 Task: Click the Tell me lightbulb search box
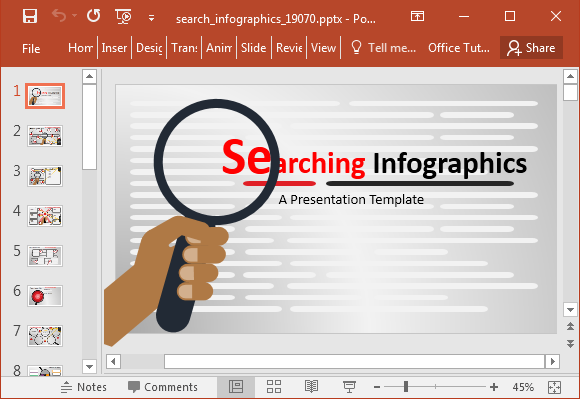pyautogui.click(x=383, y=48)
